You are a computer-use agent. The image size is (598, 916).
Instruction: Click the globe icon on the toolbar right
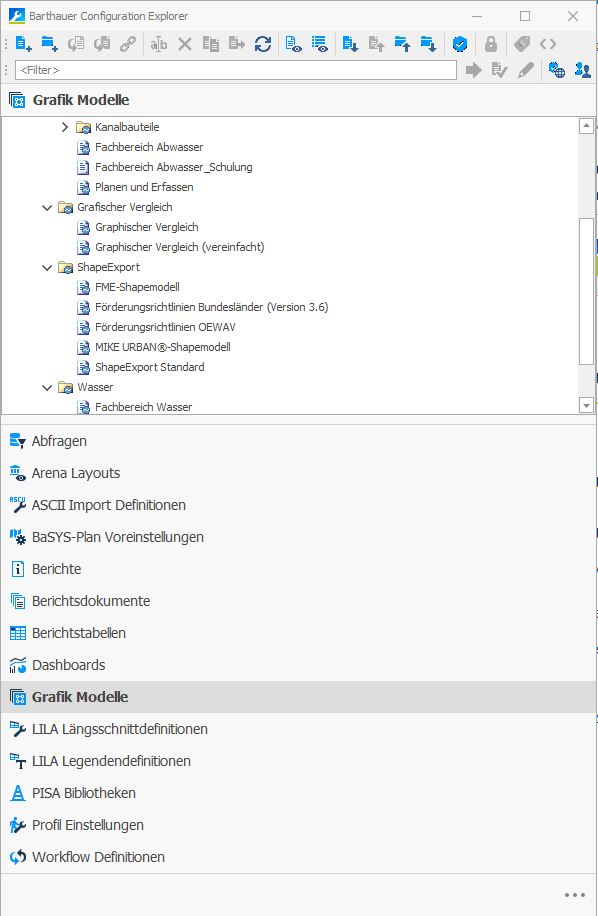click(x=558, y=71)
